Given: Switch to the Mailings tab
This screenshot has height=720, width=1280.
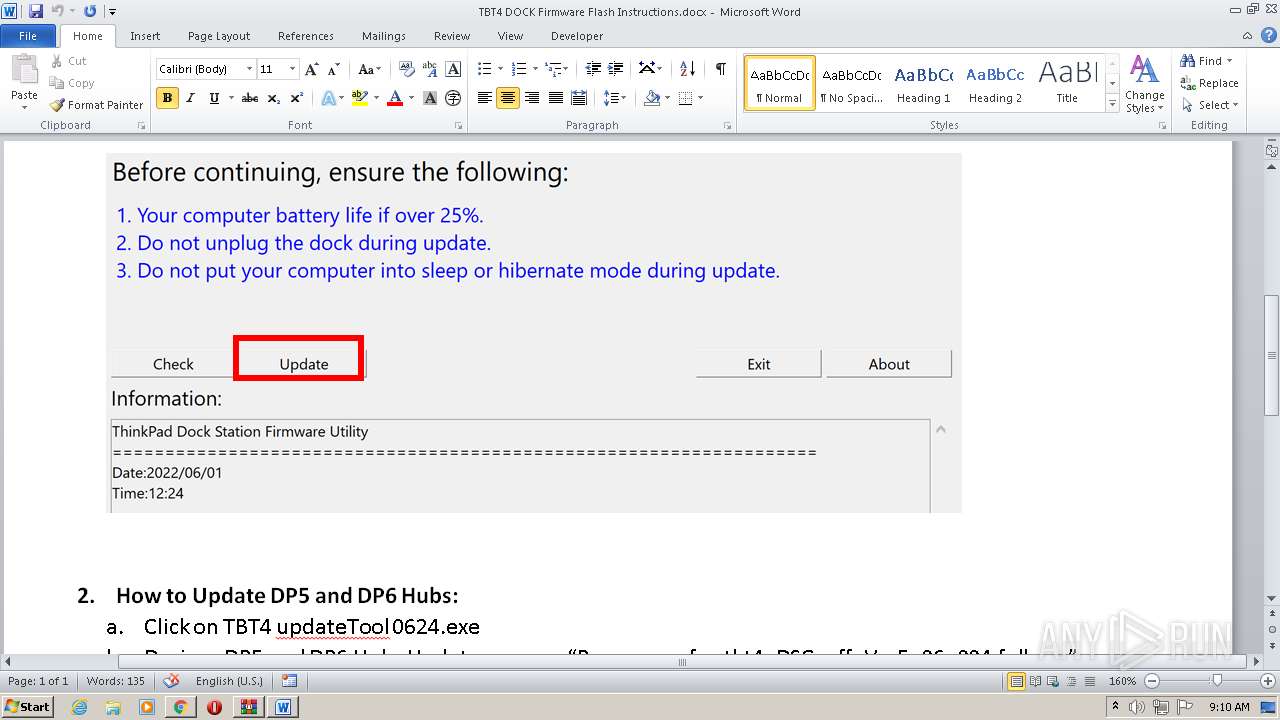Looking at the screenshot, I should coord(384,36).
